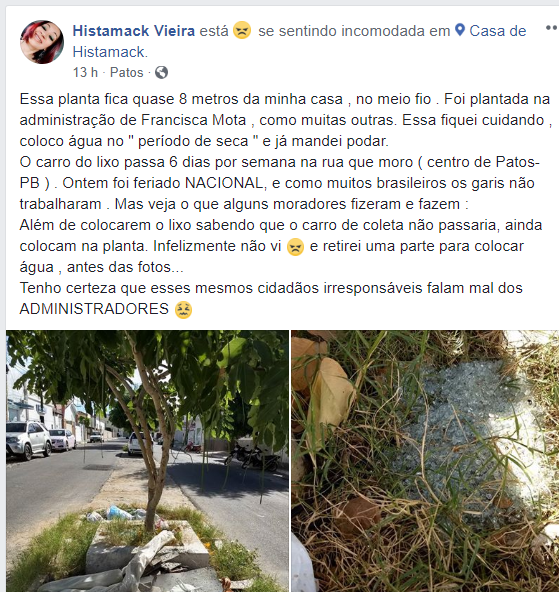Click the white SUV in left photo
559x592 pixels.
tap(28, 440)
